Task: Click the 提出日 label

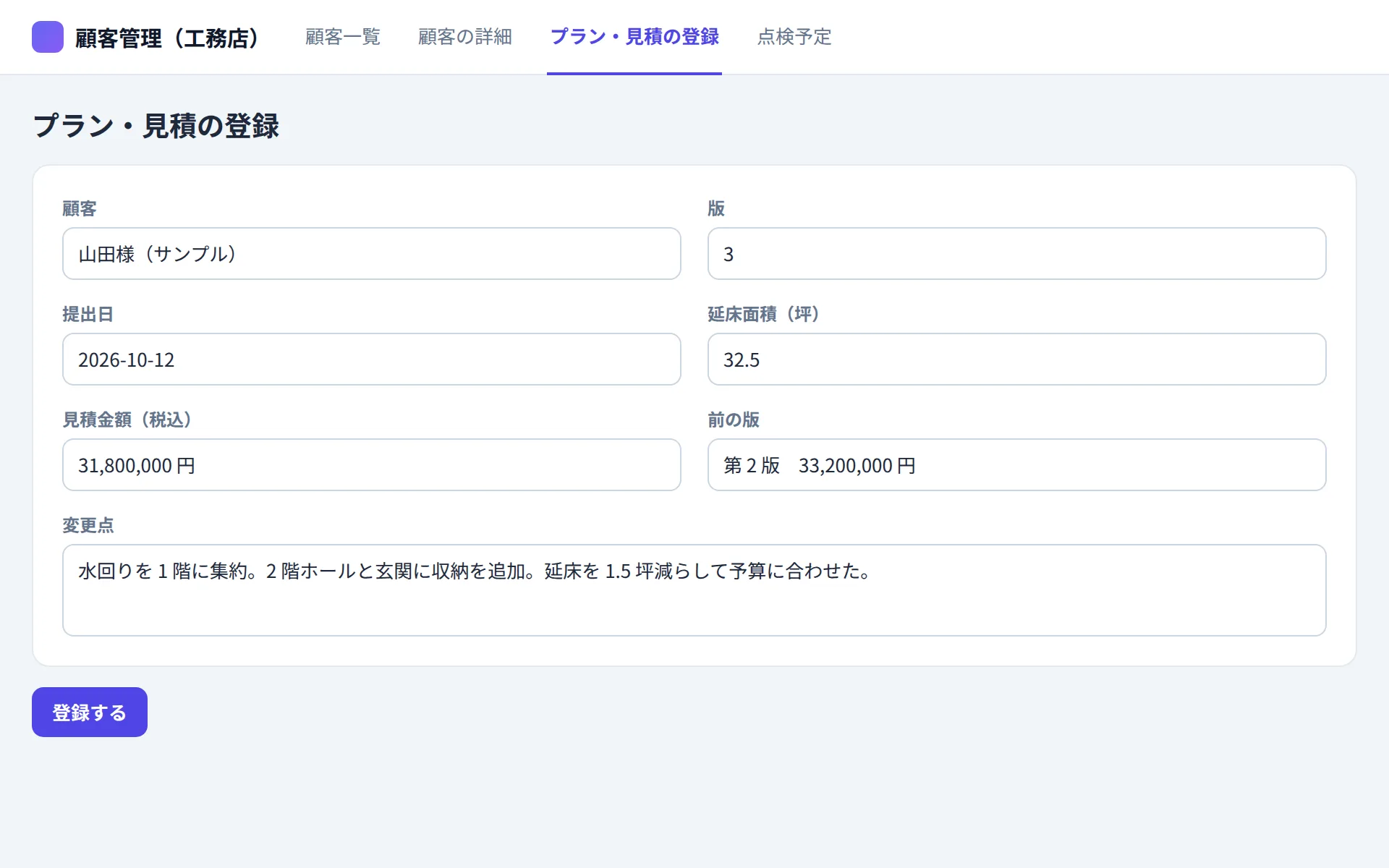Action: coord(88,315)
